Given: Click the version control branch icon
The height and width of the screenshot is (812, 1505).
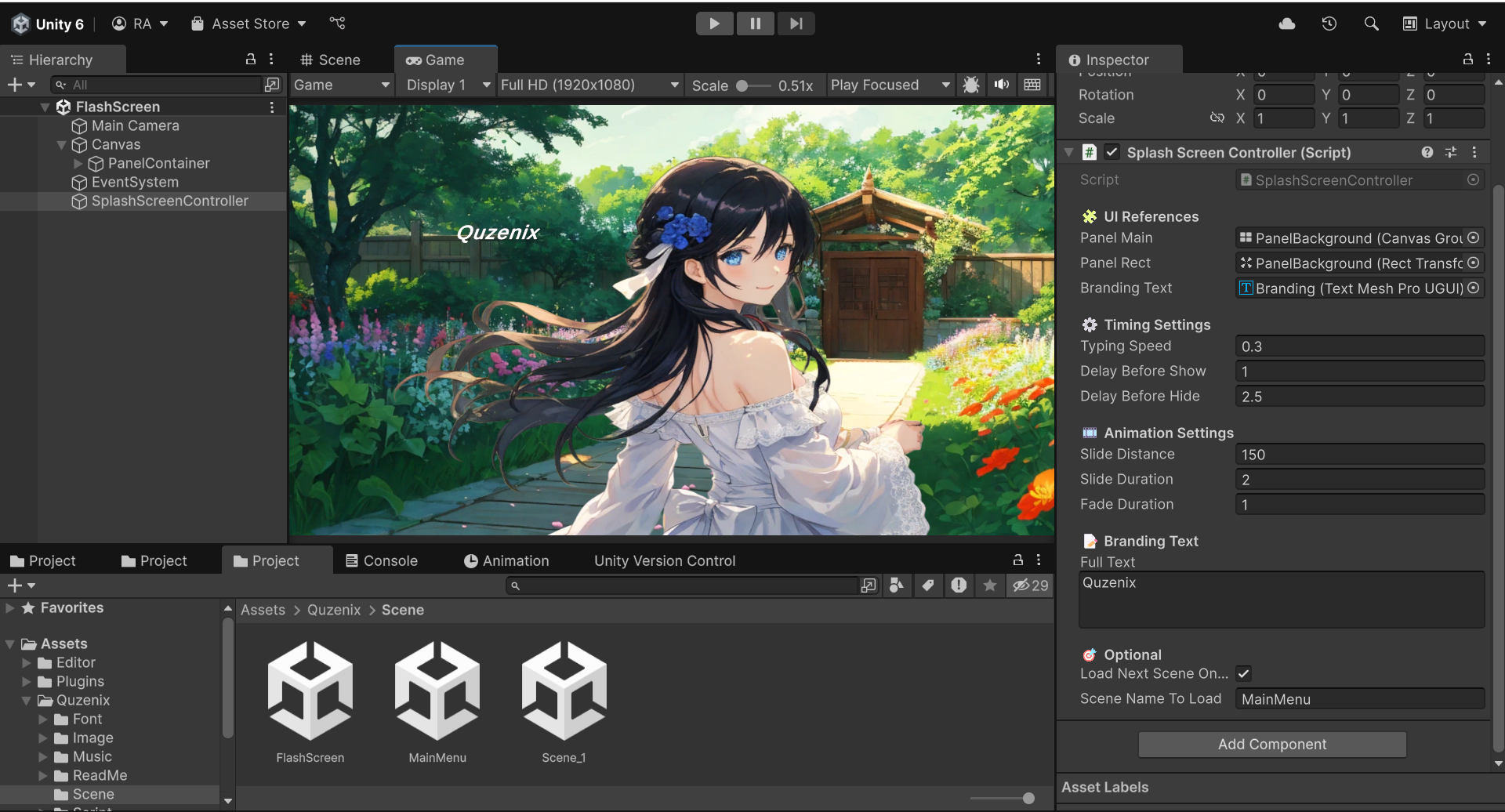Looking at the screenshot, I should 337,24.
